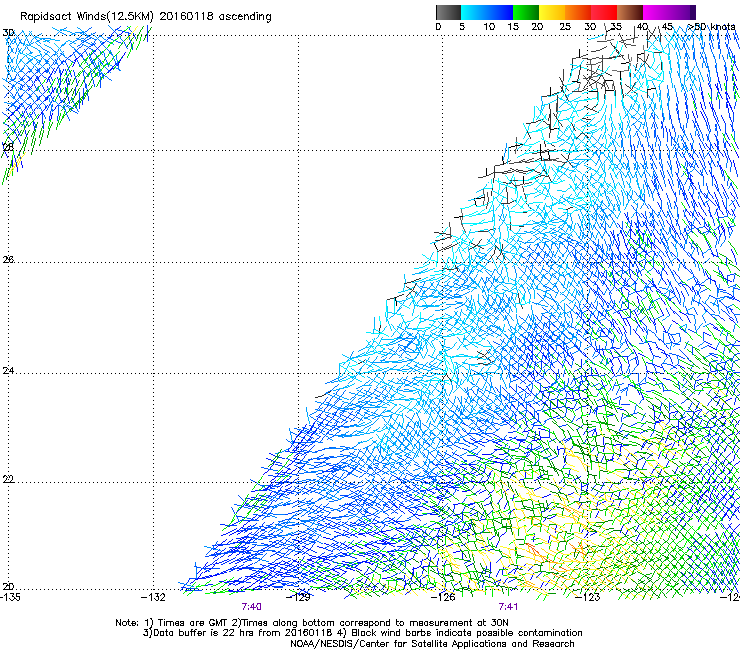Click the latitude label '30' on the left axis
740x650 pixels.
click(8, 33)
